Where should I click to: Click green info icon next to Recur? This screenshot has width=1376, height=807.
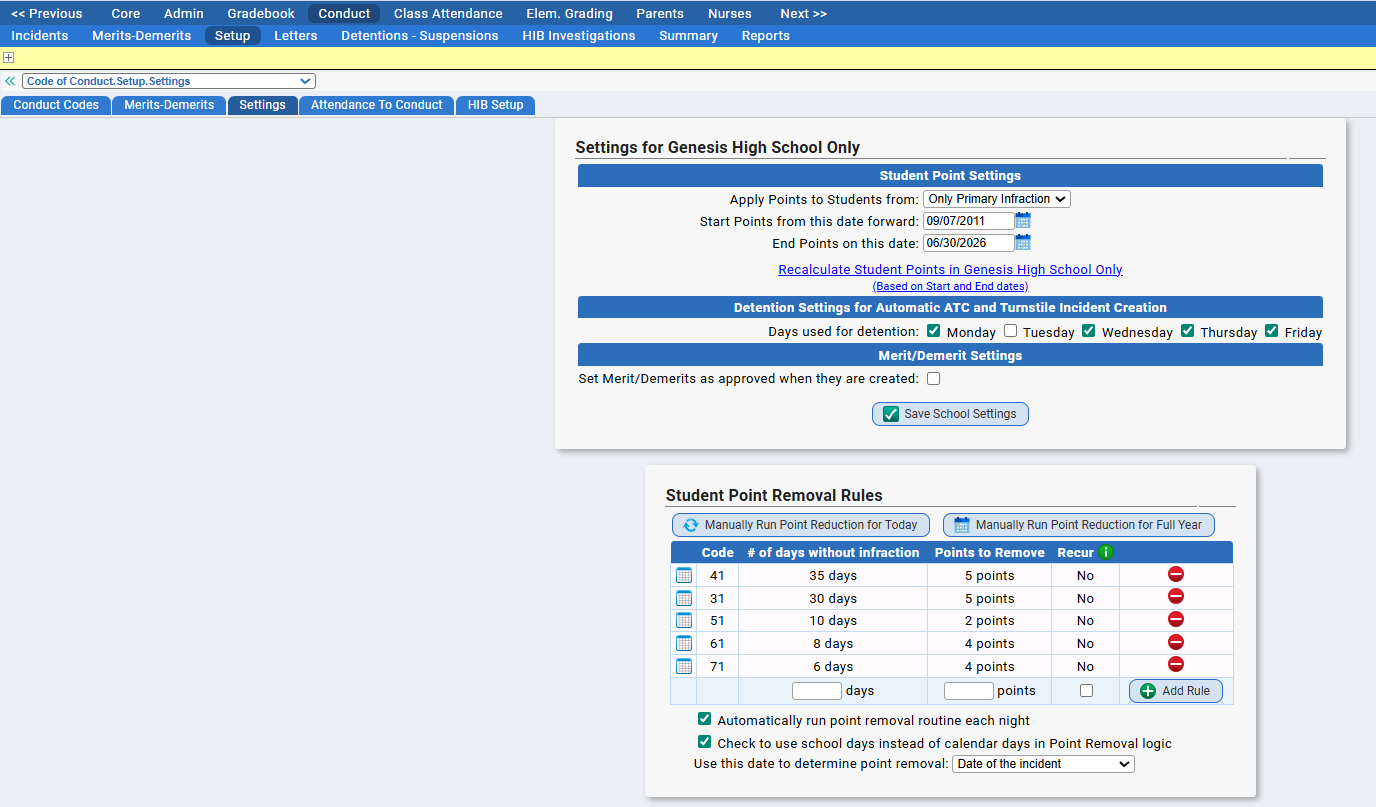coord(1105,552)
